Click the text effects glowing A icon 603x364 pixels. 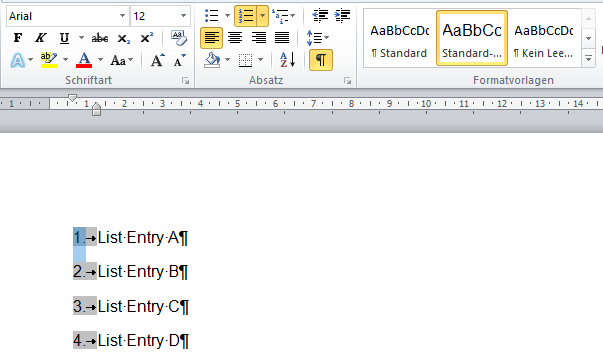pyautogui.click(x=18, y=60)
